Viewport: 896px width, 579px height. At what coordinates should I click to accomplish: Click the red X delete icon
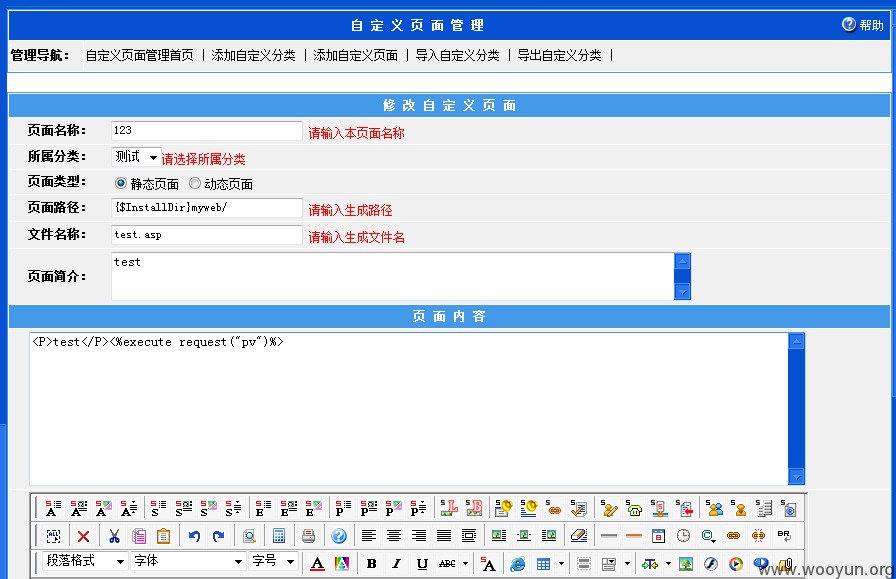(83, 536)
